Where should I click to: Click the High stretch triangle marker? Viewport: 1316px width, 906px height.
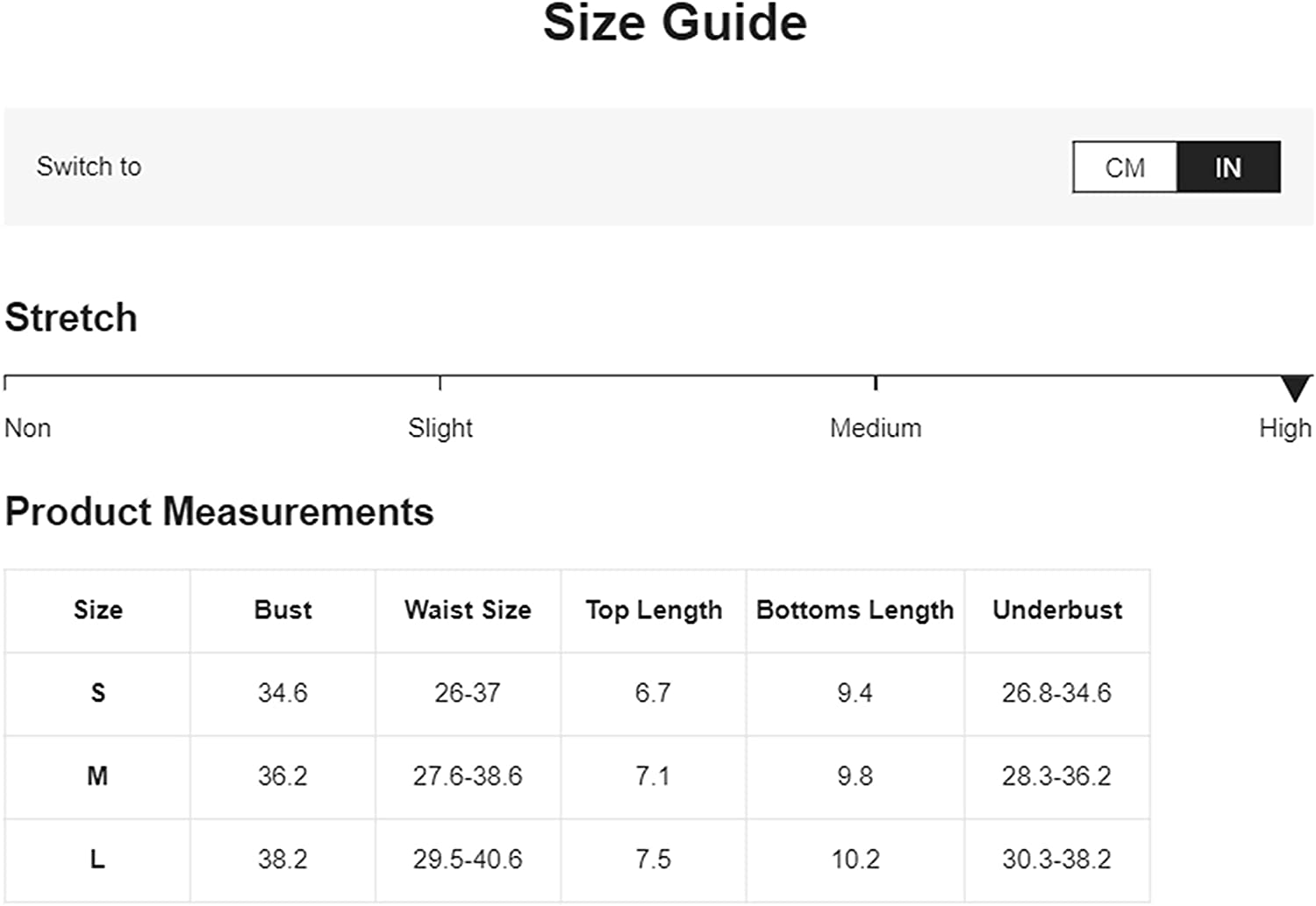pos(1295,389)
